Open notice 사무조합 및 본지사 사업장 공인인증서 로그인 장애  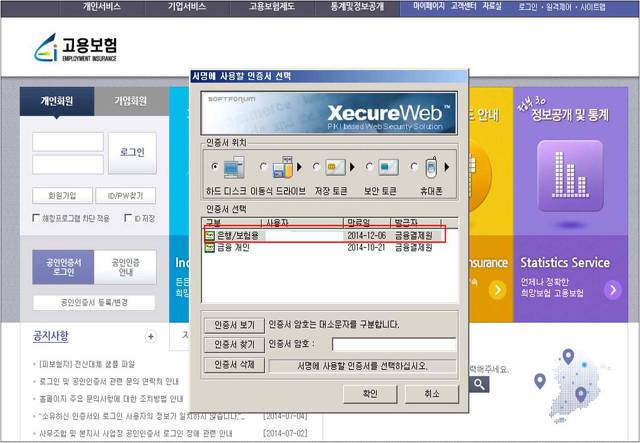(136, 433)
